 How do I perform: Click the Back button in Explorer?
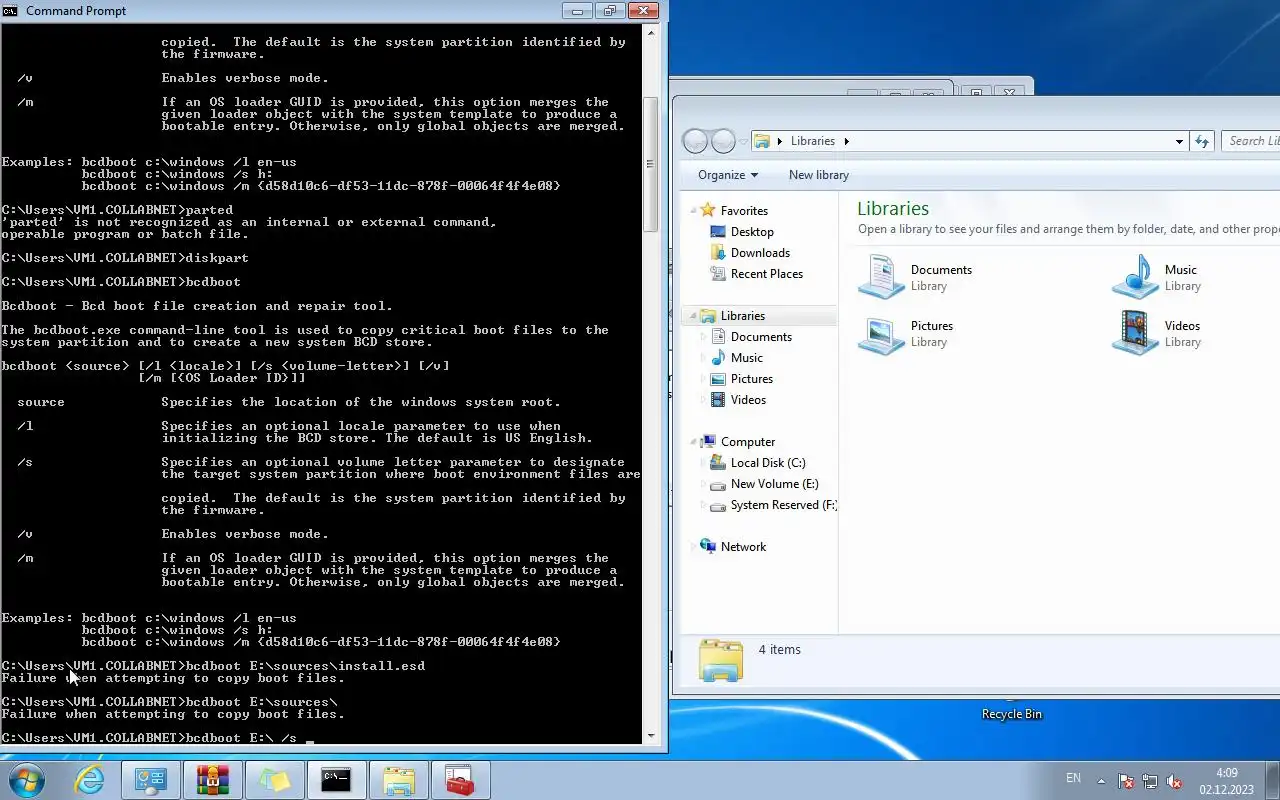pyautogui.click(x=695, y=141)
